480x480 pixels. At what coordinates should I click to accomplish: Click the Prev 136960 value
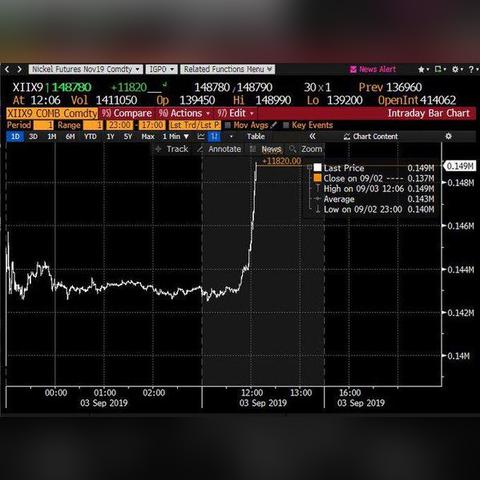click(390, 87)
